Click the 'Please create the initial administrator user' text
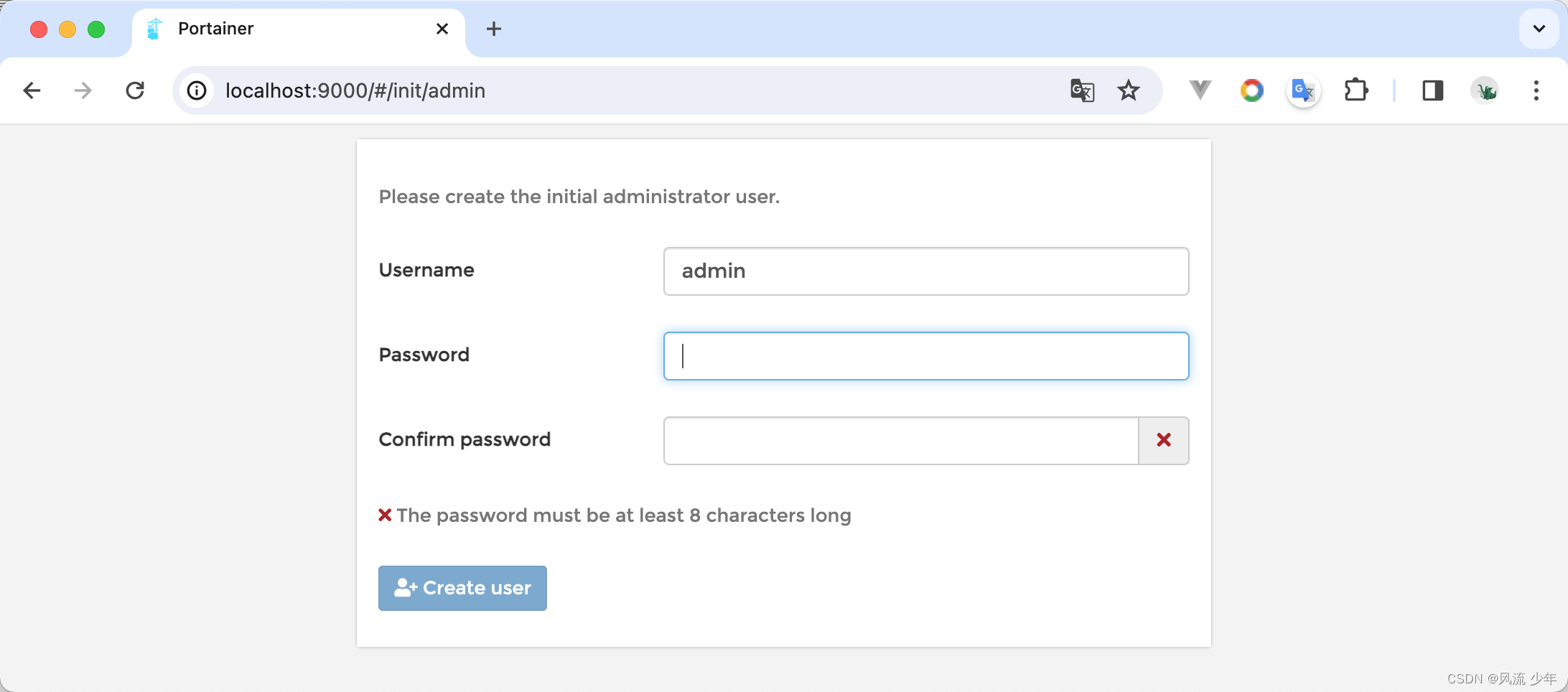The height and width of the screenshot is (692, 1568). 579,197
